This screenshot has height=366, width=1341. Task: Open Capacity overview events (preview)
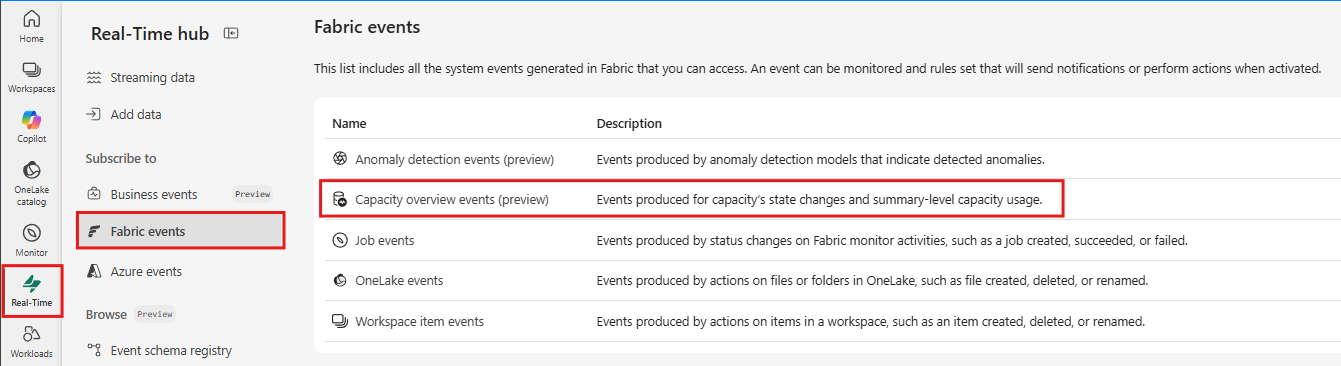click(452, 200)
